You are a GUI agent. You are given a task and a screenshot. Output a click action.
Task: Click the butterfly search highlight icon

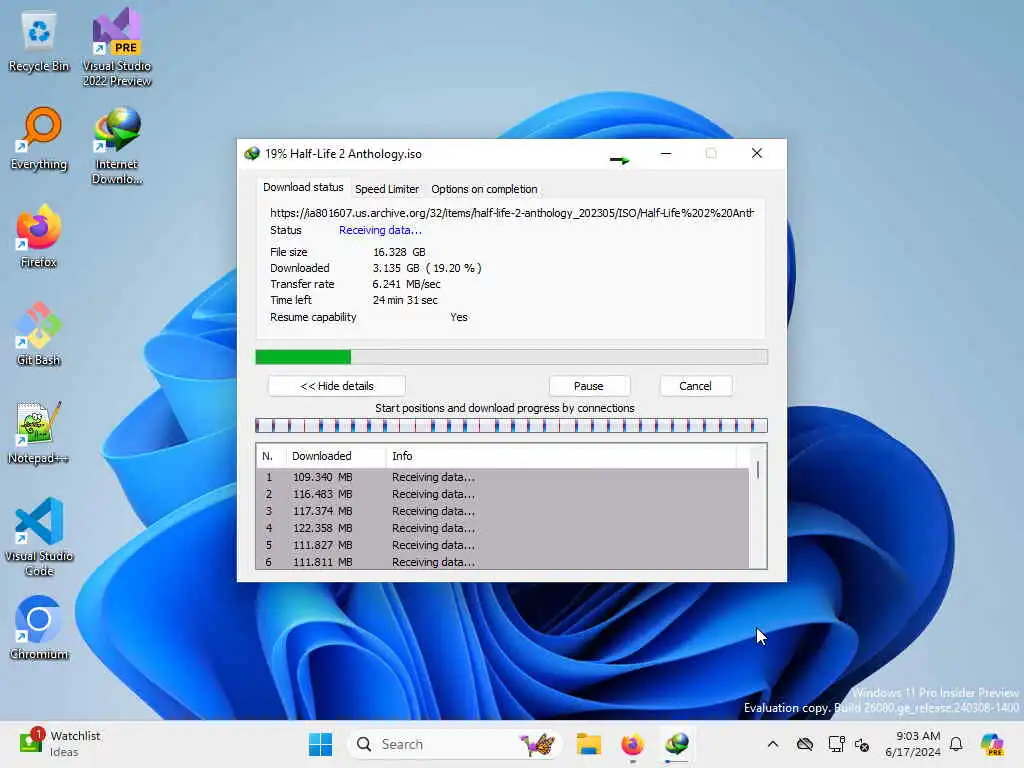pyautogui.click(x=537, y=744)
